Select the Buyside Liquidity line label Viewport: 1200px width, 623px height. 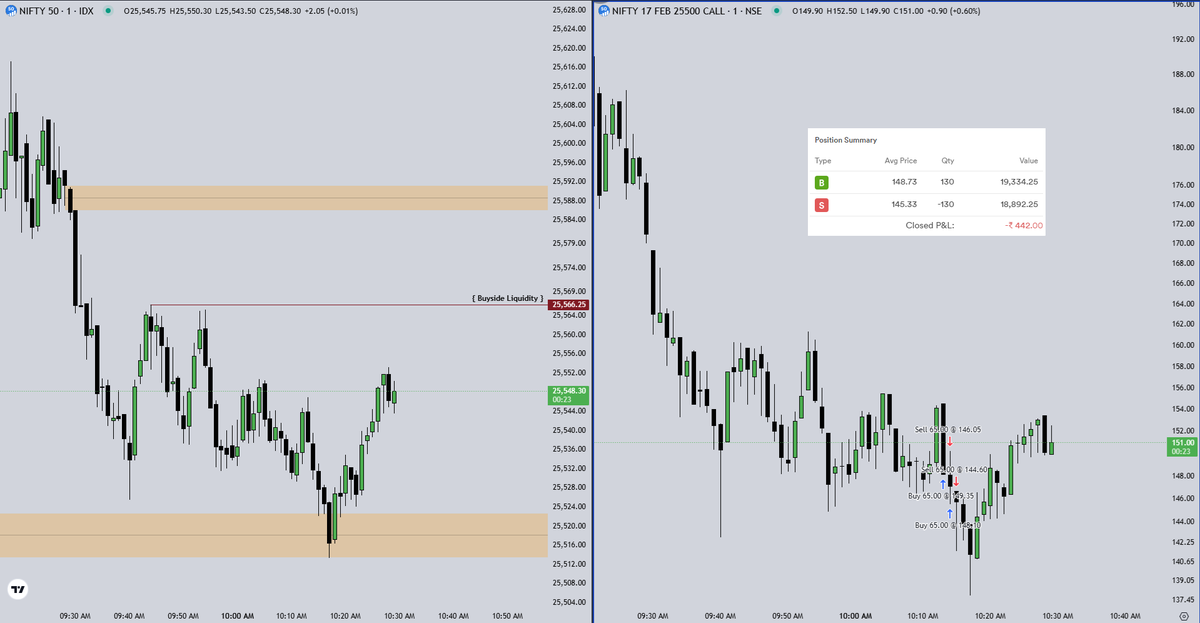(508, 298)
